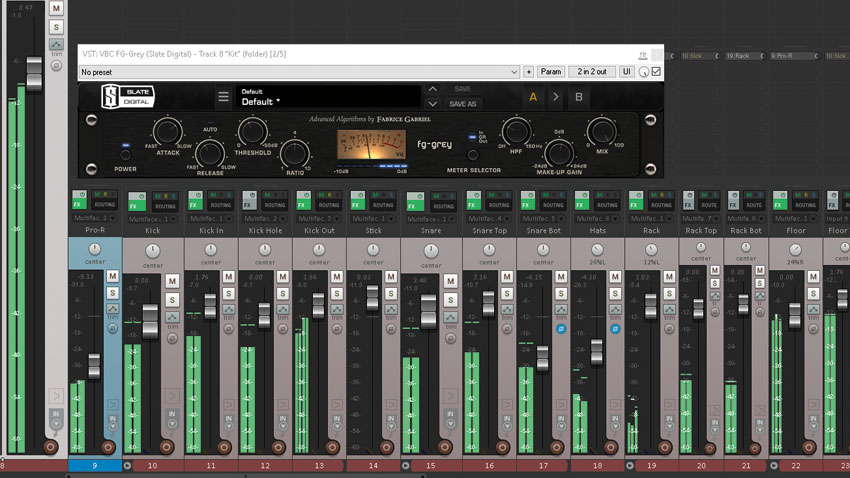Arm record on the Pro-R track
The image size is (850, 478).
point(108,447)
